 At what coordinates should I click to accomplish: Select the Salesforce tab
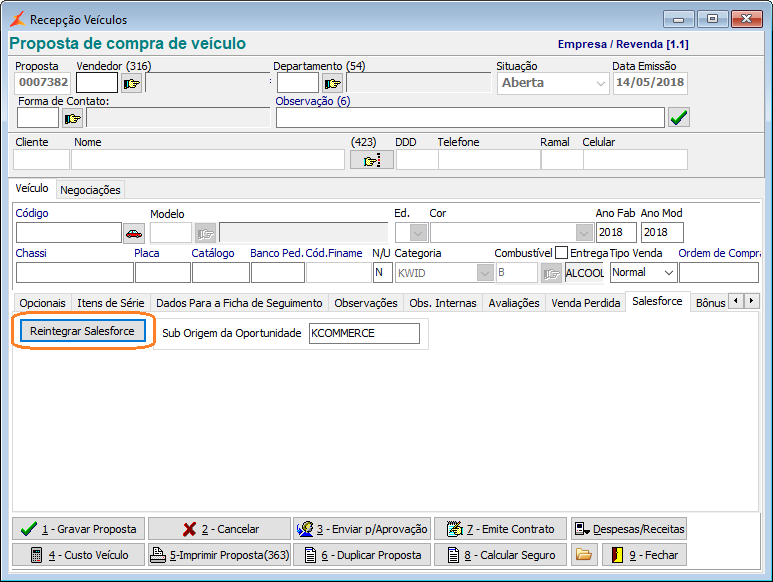coord(657,301)
